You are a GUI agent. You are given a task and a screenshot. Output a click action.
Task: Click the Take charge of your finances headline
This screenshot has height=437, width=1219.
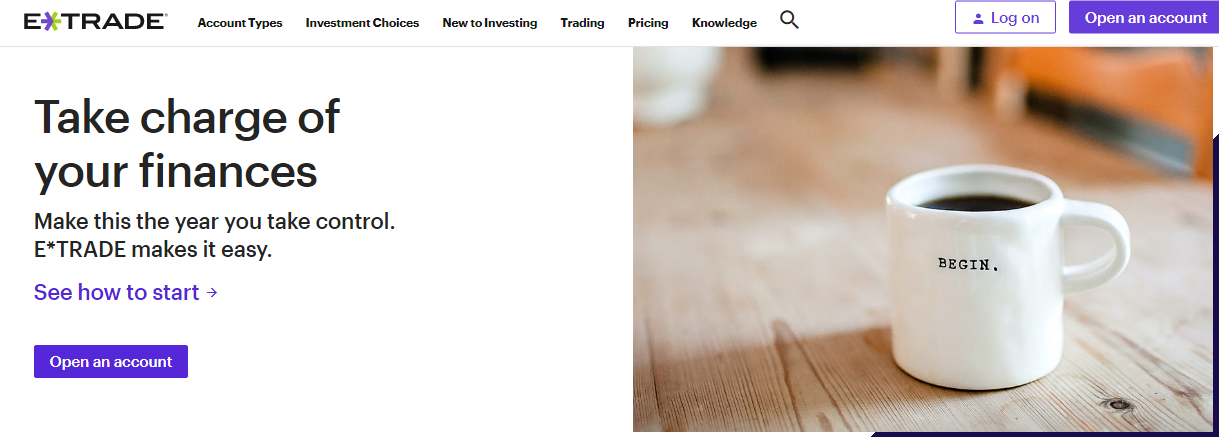tap(187, 145)
